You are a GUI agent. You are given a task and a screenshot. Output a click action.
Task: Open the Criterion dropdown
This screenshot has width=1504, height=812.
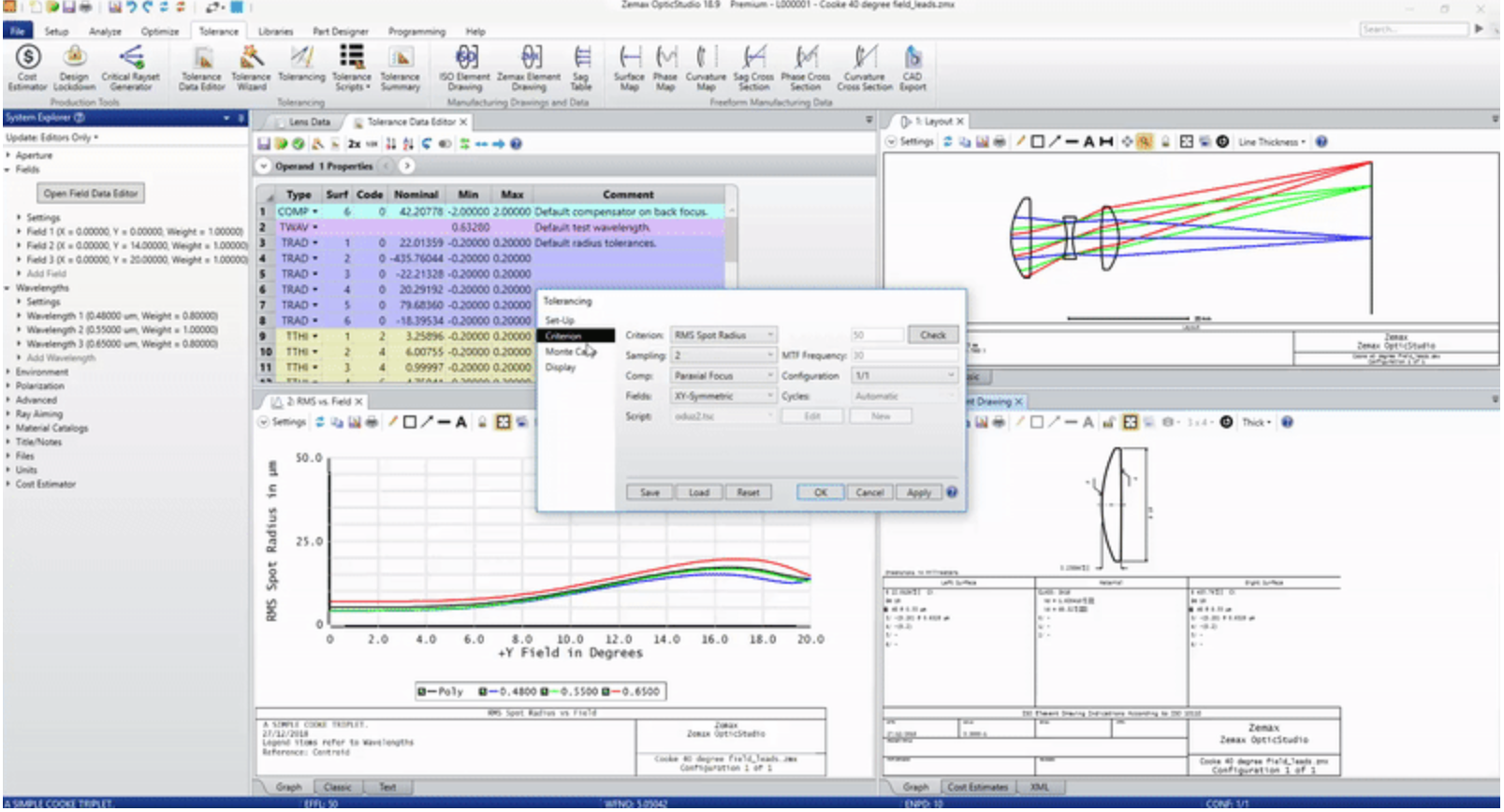[723, 335]
